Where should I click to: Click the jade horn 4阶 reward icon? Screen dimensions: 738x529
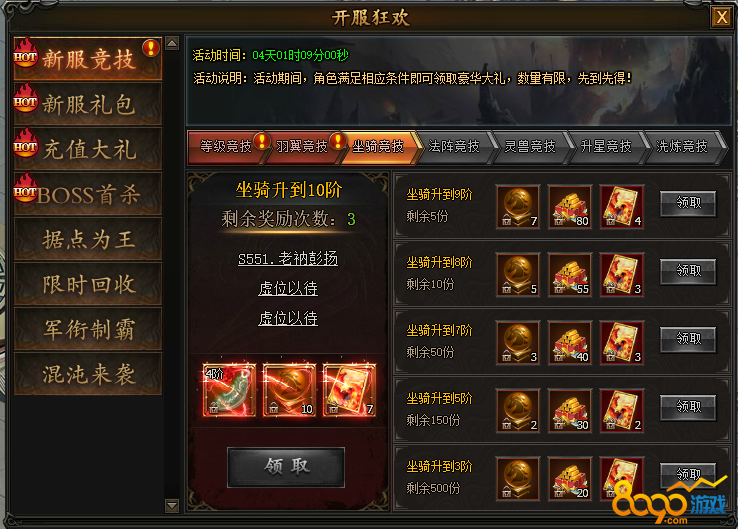click(x=229, y=390)
